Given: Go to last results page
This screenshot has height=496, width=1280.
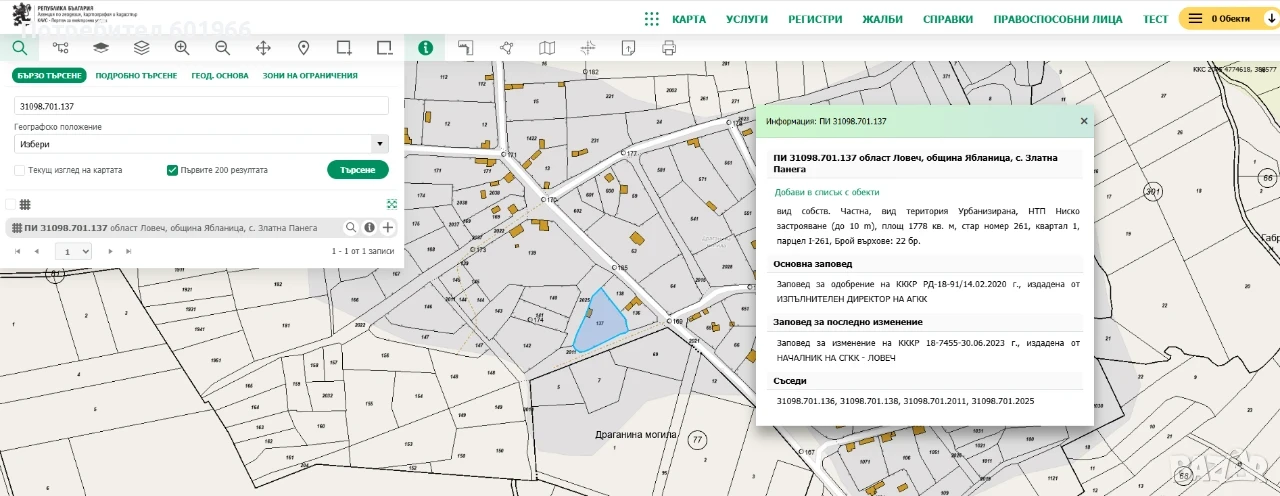Looking at the screenshot, I should coord(128,252).
